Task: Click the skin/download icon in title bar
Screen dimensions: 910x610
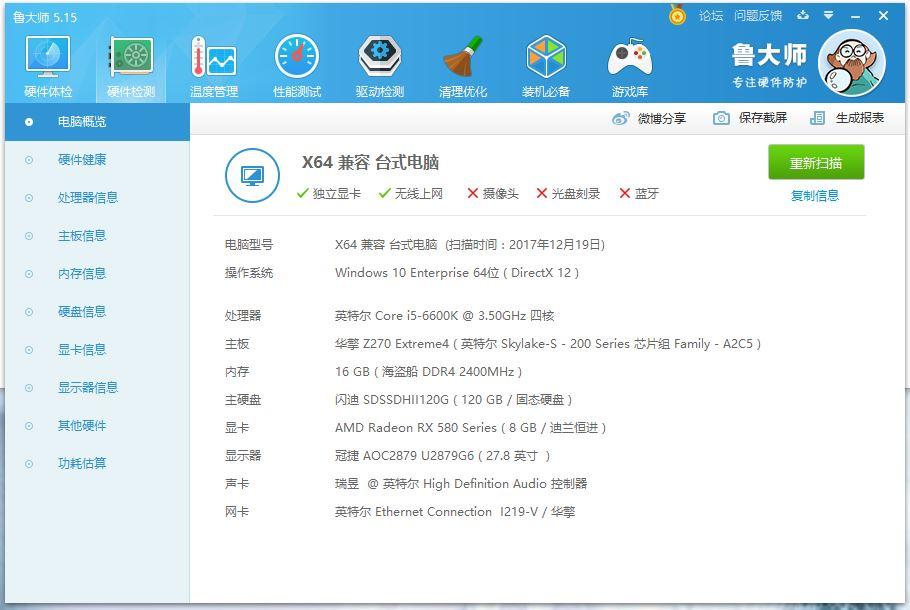Action: (803, 15)
